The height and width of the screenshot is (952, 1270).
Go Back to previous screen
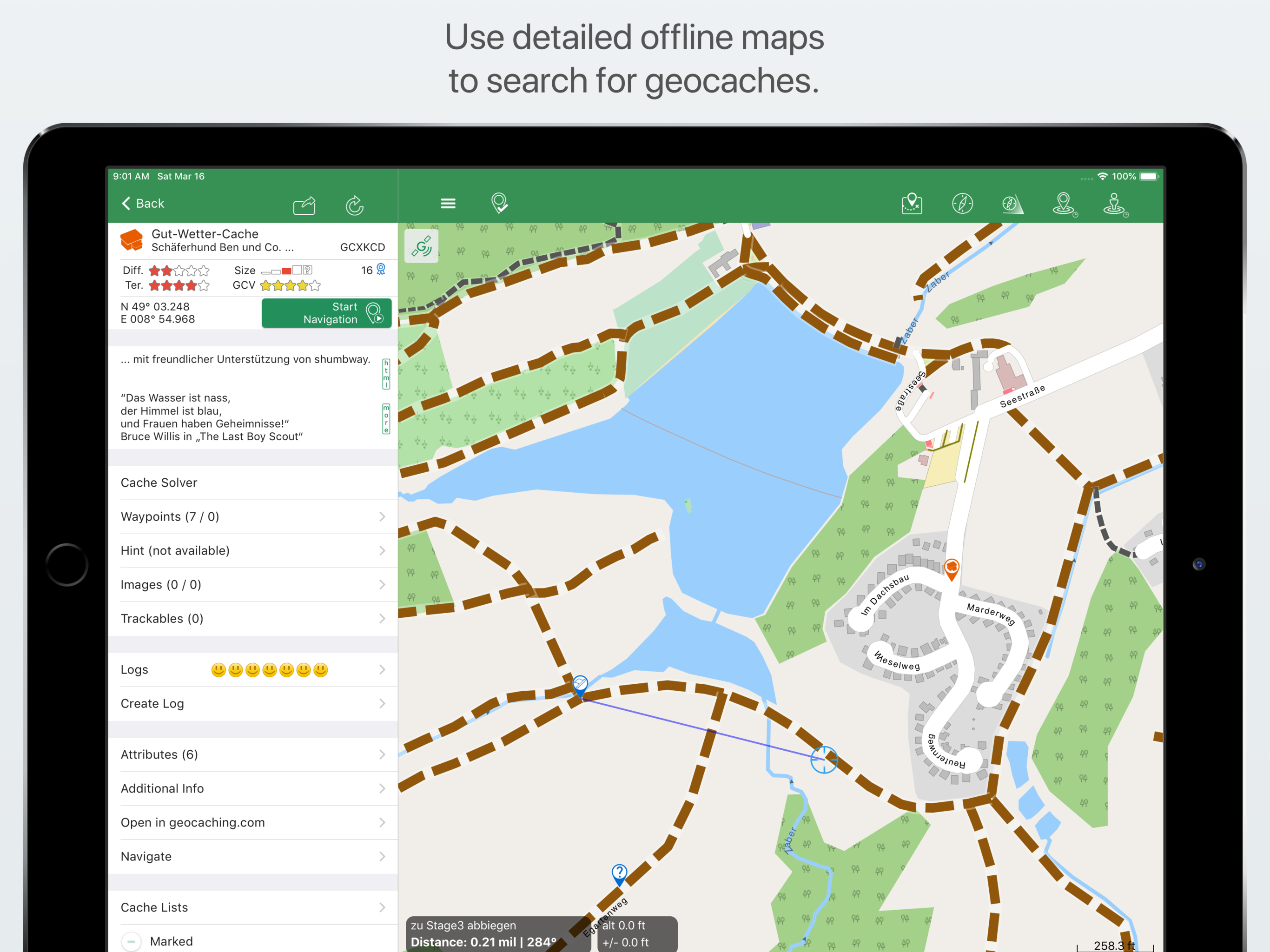coord(143,203)
